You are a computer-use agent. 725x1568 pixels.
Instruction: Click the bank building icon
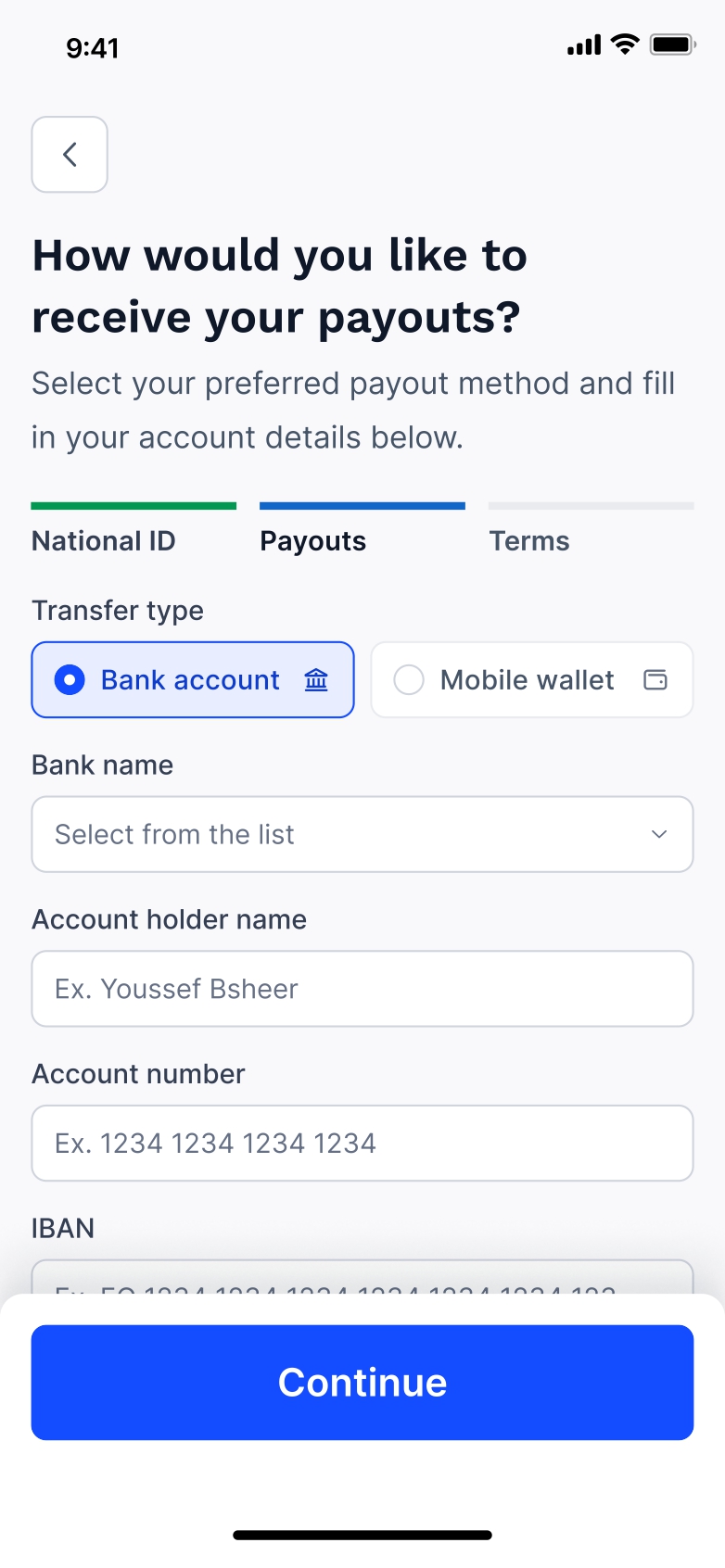coord(316,680)
